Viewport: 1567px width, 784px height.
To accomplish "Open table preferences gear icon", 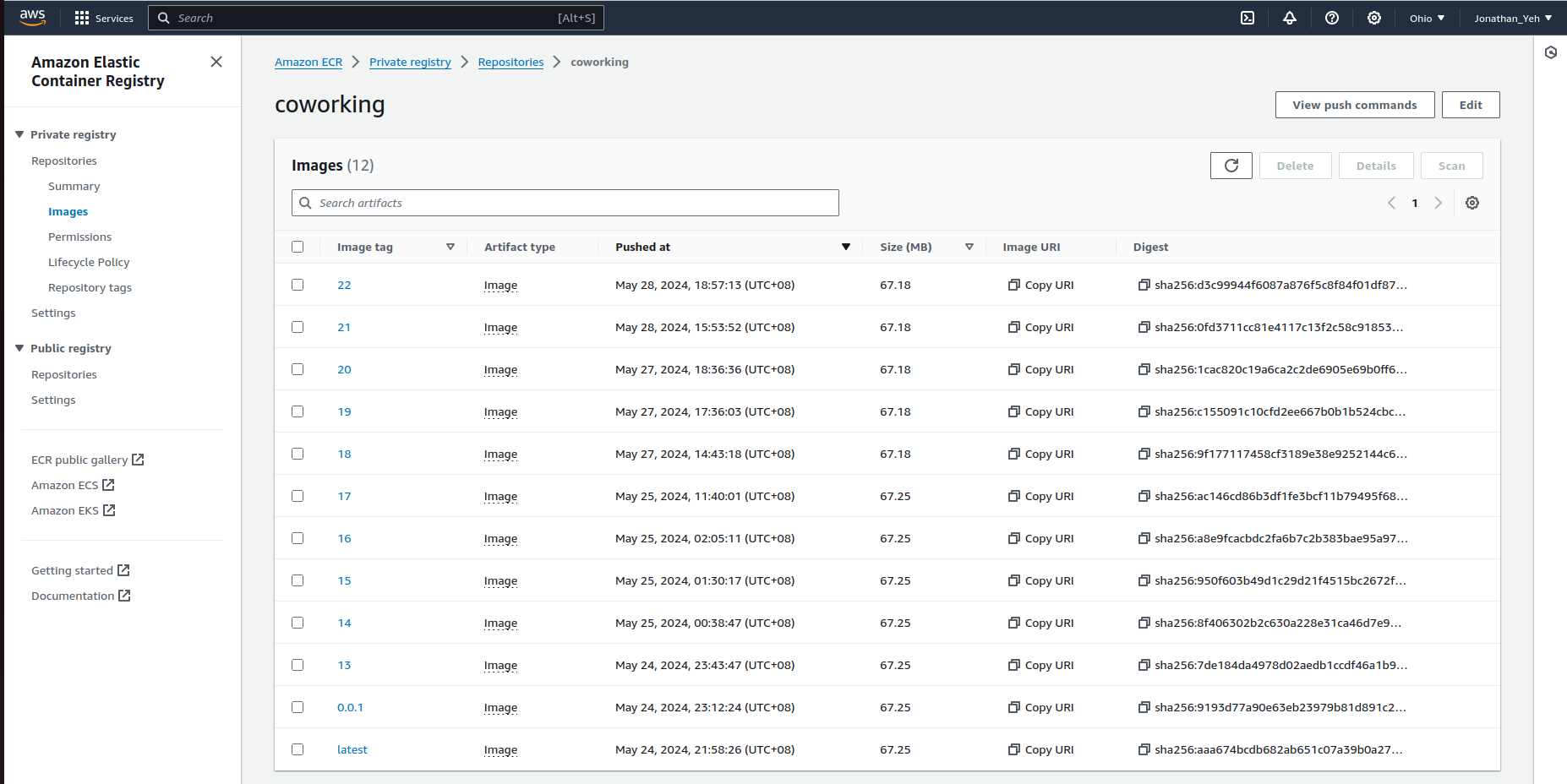I will coord(1472,203).
